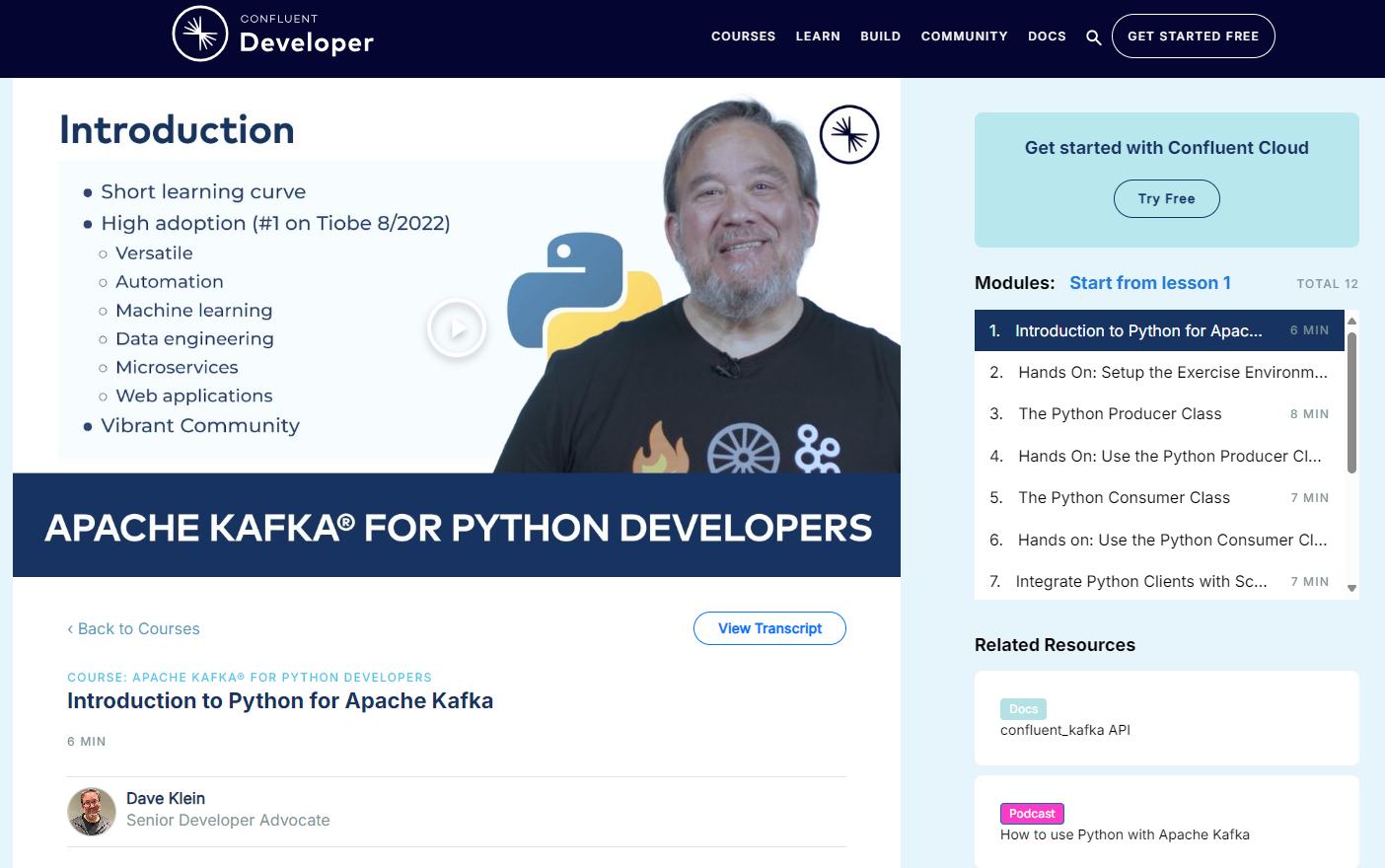Click course label Apache Kafka for Python Developers
Viewport: 1385px width, 868px height.
250,678
